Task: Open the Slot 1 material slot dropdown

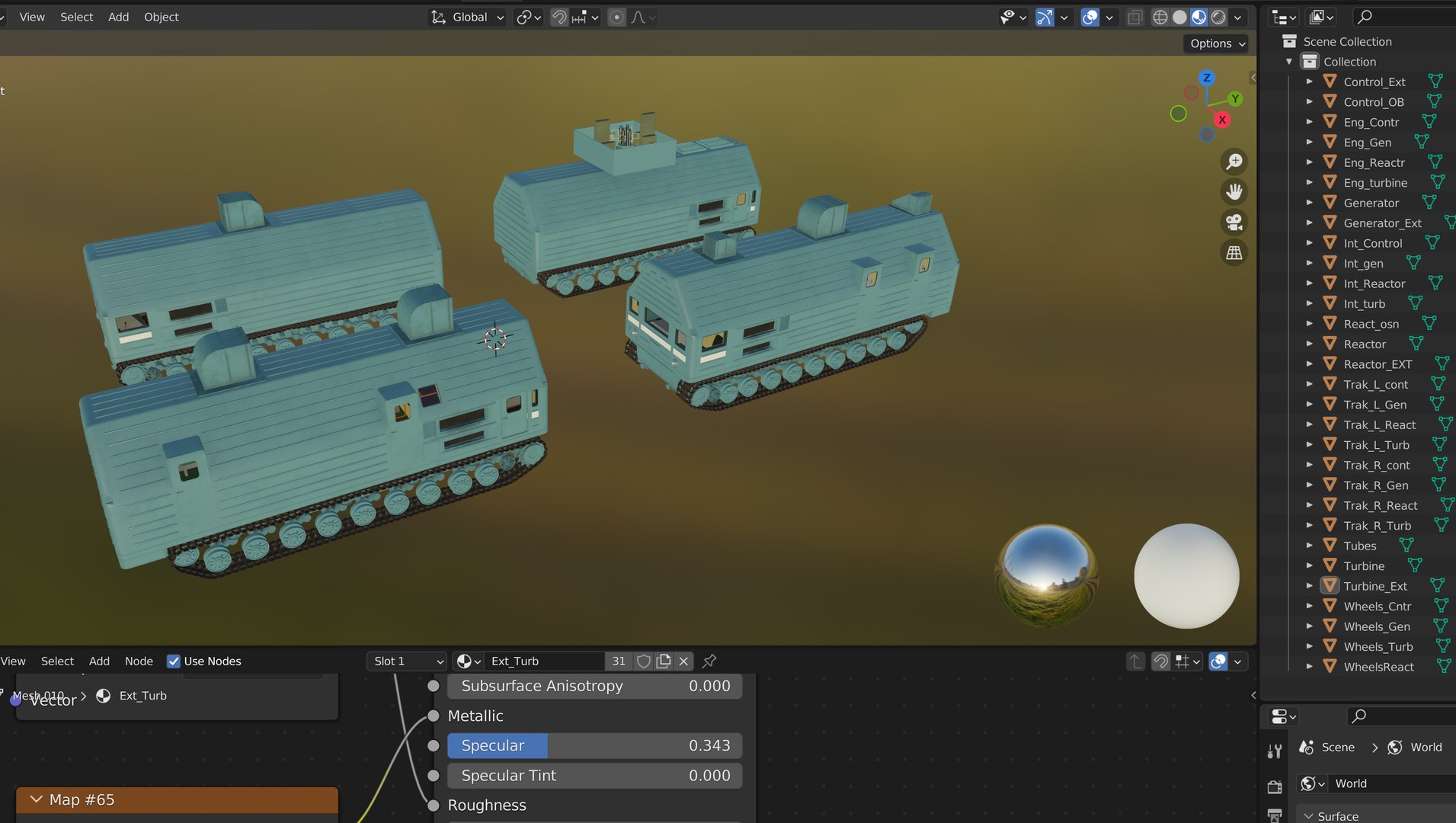Action: click(x=408, y=661)
